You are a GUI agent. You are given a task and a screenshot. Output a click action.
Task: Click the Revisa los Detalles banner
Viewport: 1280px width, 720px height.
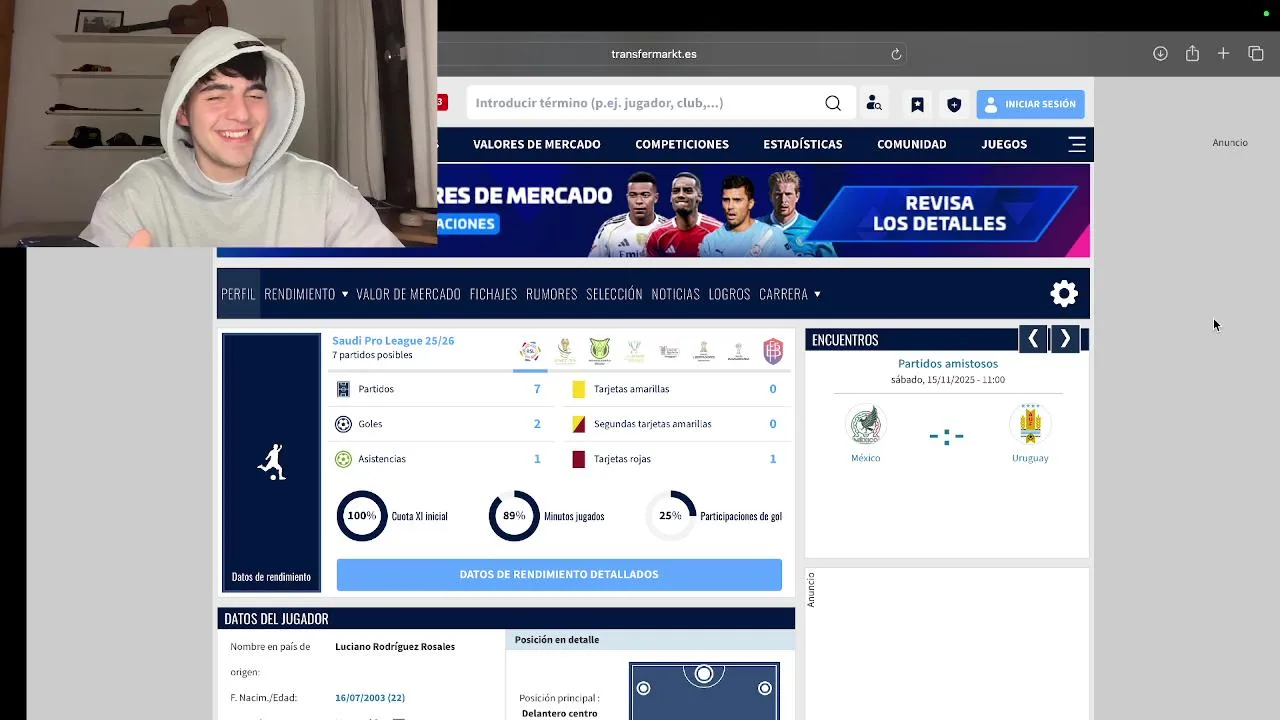[939, 213]
